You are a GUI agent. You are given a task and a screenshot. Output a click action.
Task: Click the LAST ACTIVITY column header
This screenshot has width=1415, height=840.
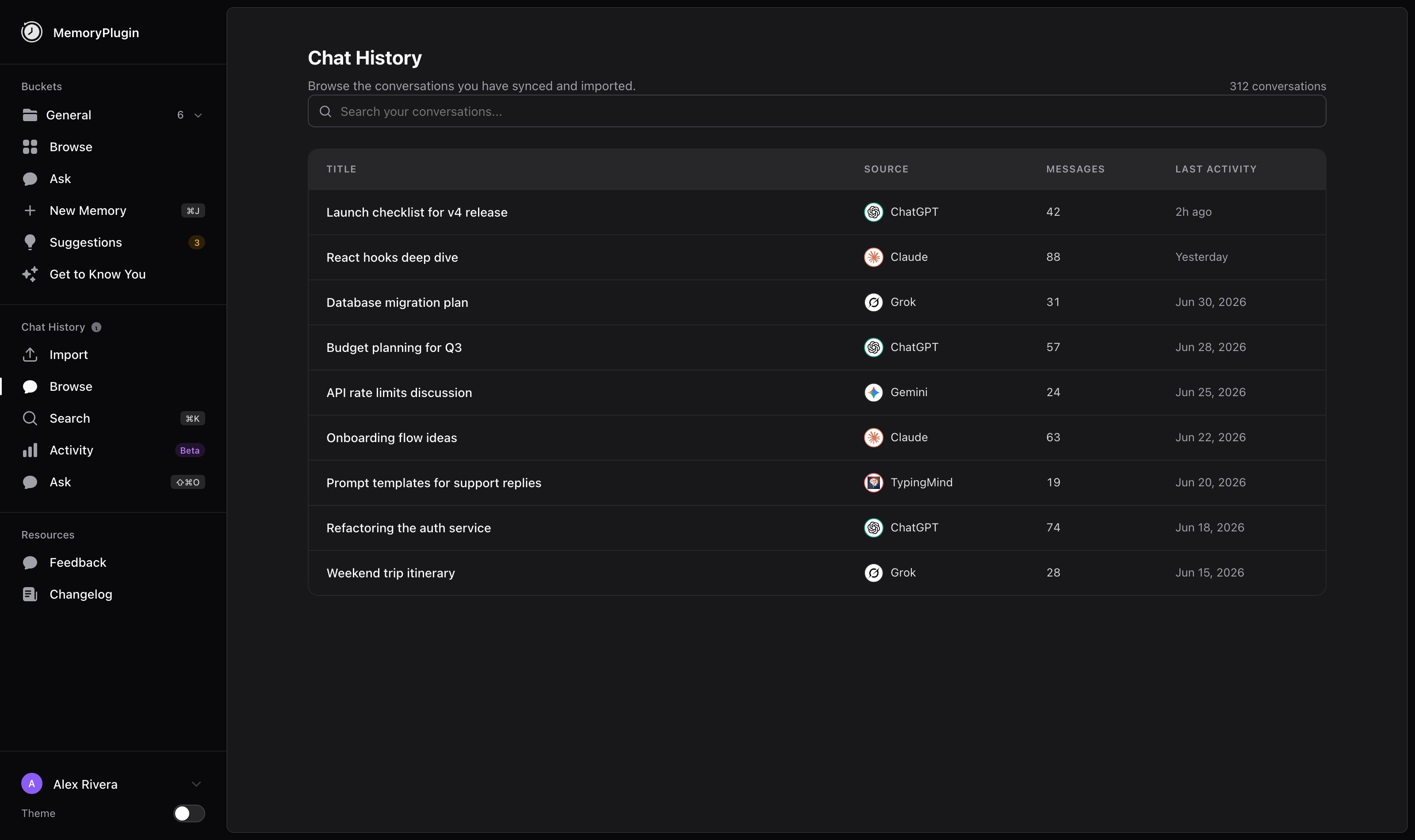tap(1216, 169)
